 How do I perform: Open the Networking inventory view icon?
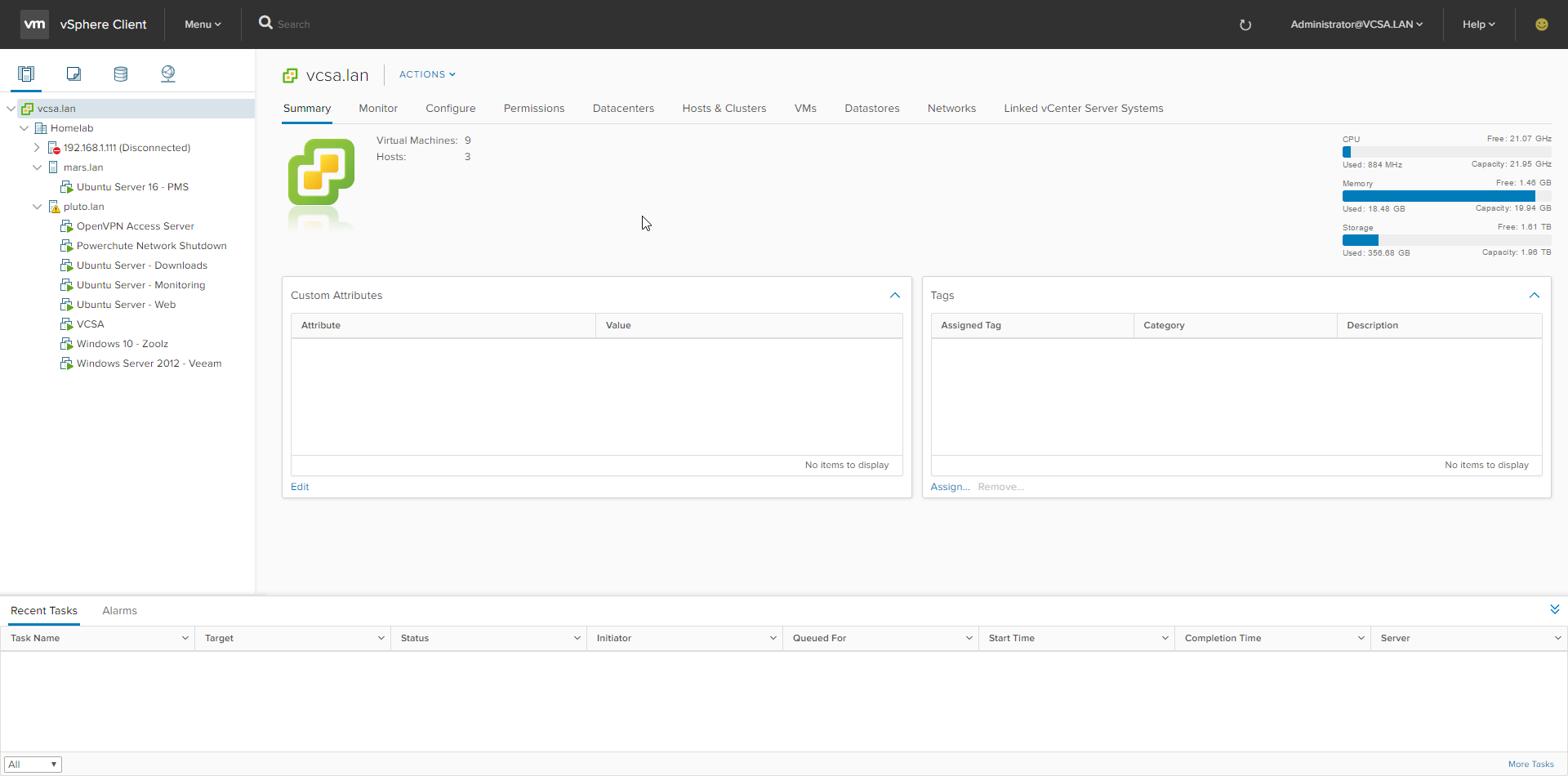coord(168,74)
